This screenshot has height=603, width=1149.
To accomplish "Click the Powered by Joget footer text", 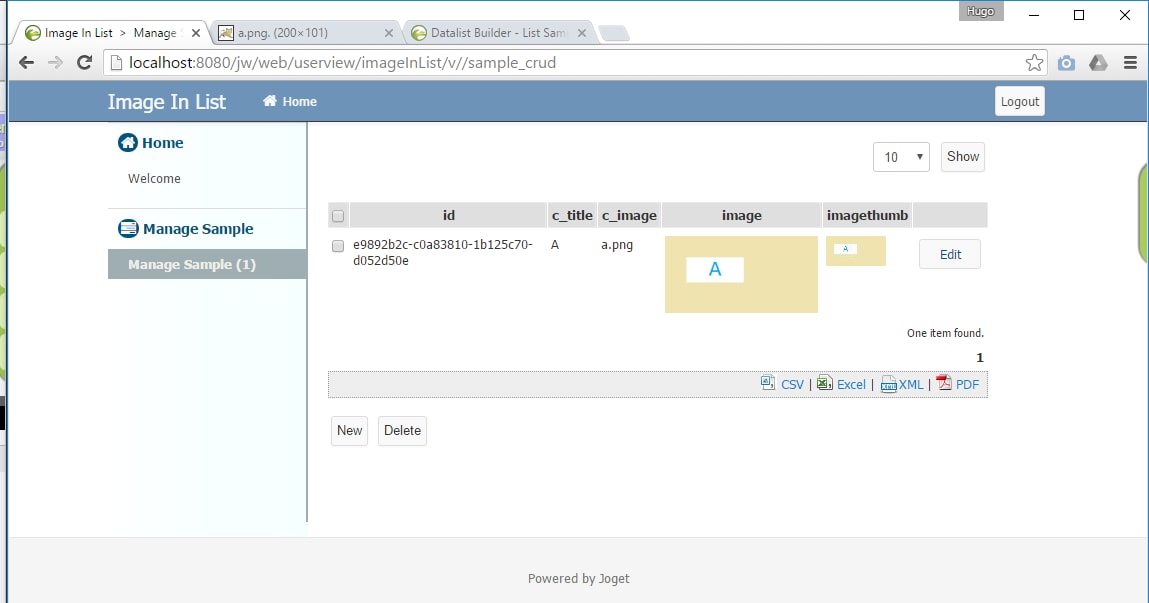I will click(578, 579).
